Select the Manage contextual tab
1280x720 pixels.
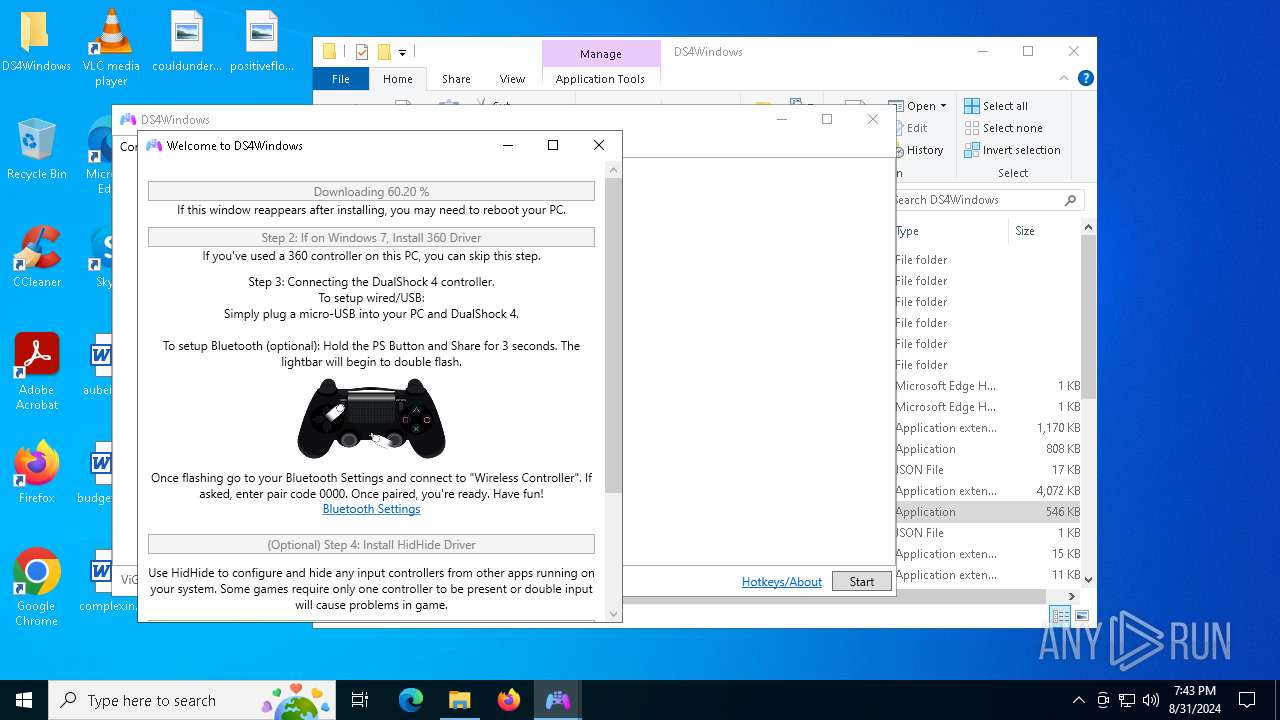click(600, 54)
